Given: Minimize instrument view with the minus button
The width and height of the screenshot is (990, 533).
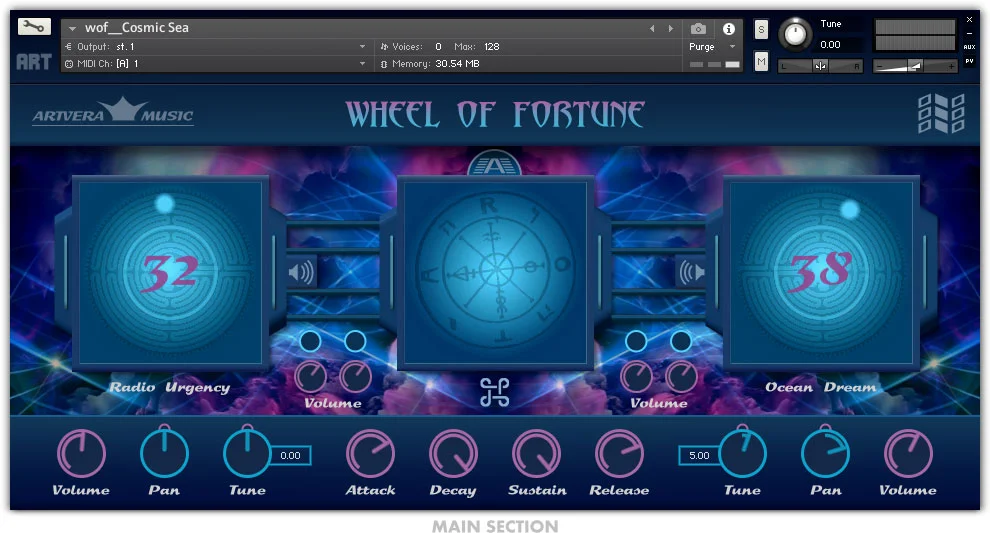Looking at the screenshot, I should [969, 33].
